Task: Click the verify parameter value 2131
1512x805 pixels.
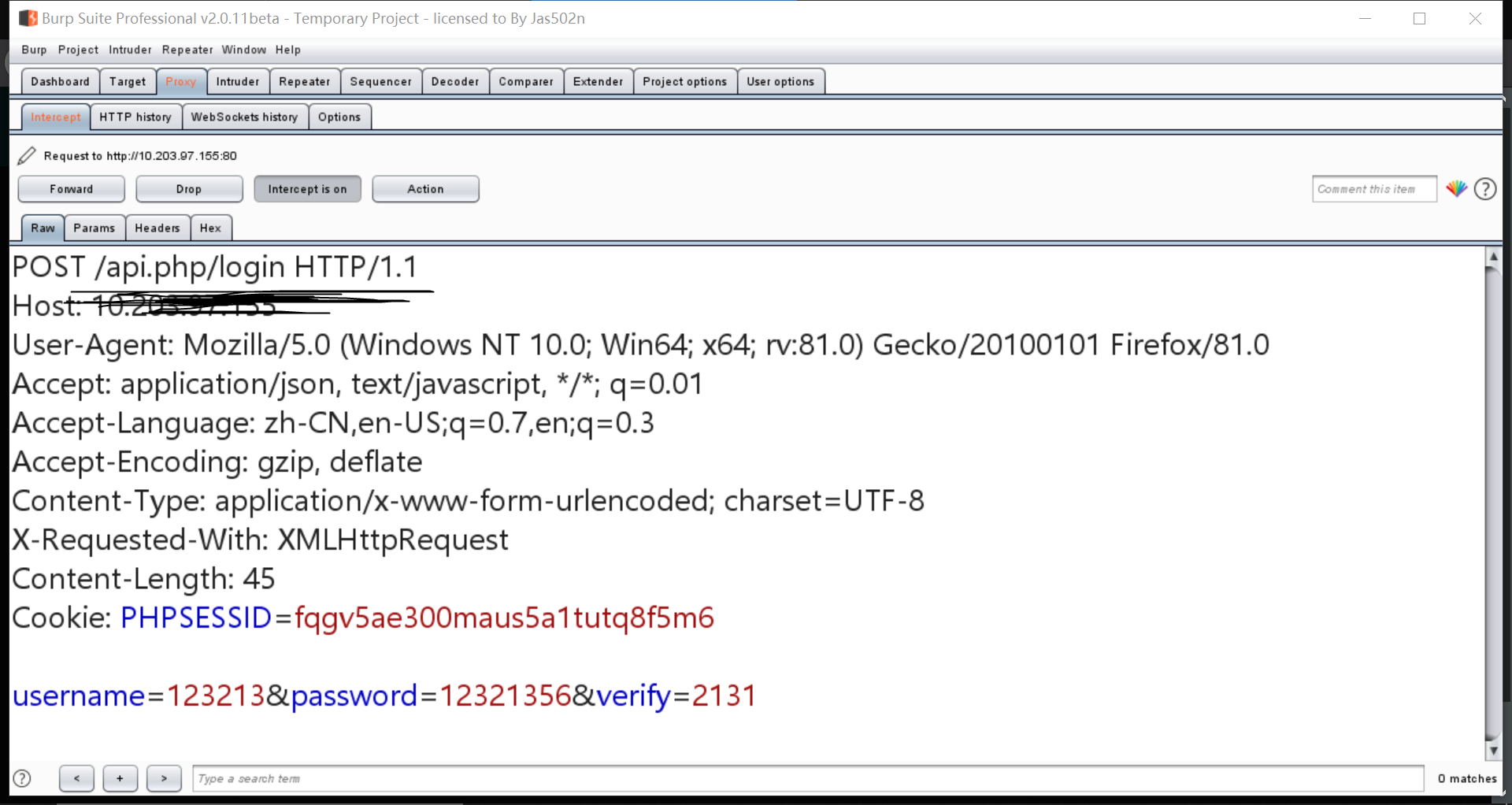Action: 724,696
